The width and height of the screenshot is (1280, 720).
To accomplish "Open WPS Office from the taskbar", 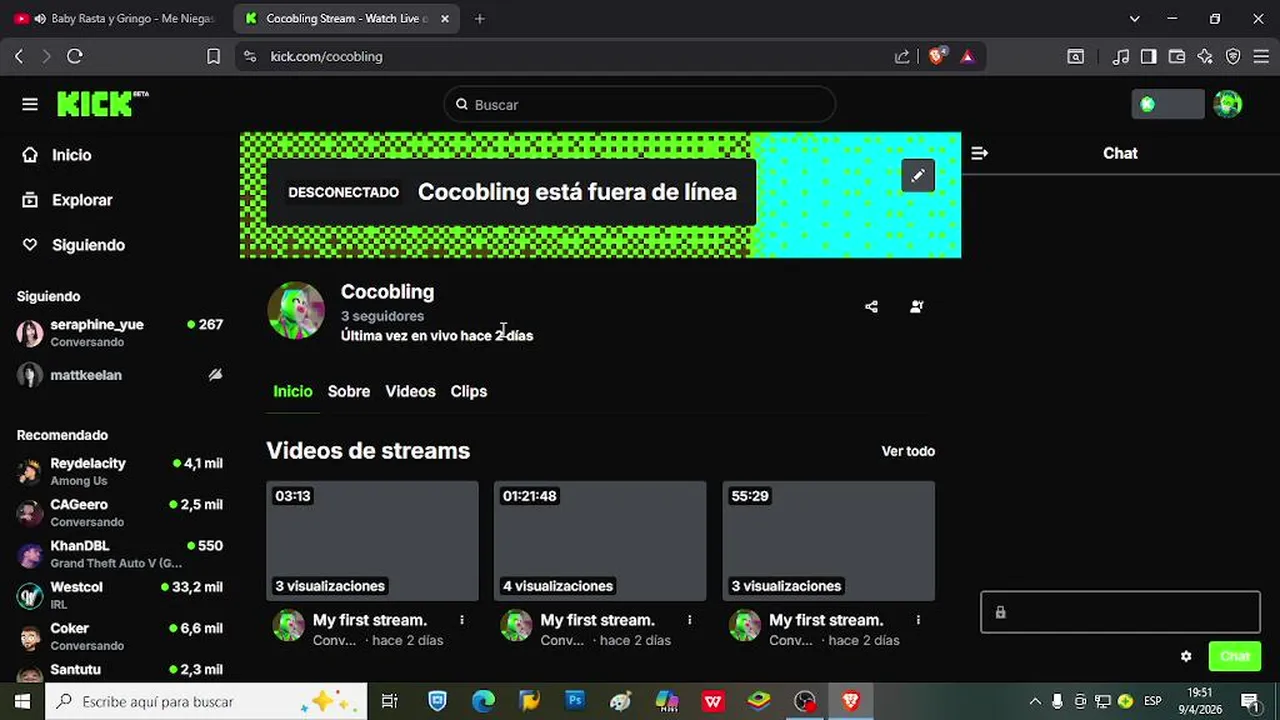I will tap(713, 702).
